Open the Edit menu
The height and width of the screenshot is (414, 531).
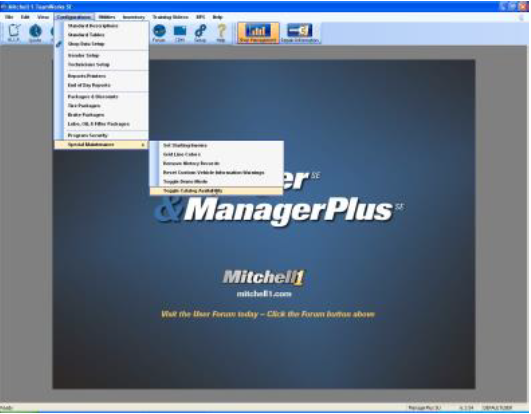coord(25,17)
